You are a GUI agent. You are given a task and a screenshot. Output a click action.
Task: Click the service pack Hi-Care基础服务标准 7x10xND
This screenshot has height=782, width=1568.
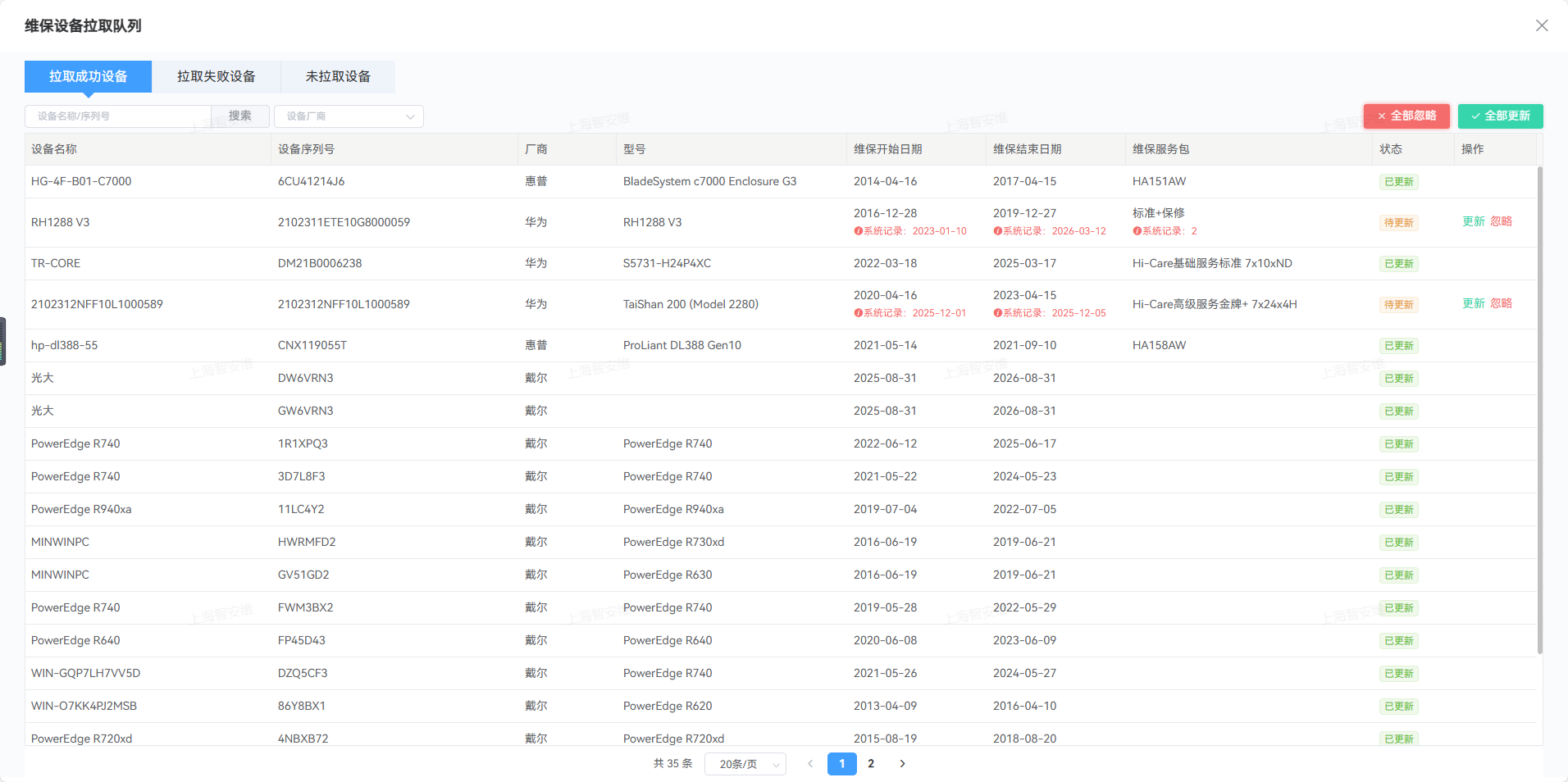coord(1212,263)
